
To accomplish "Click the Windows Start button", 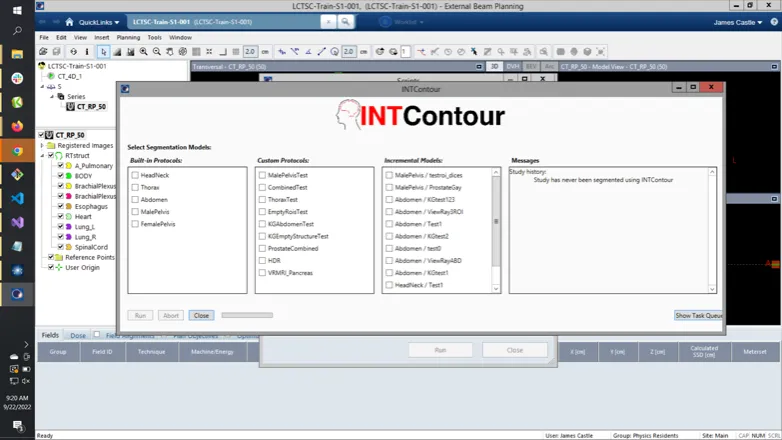I will (17, 10).
